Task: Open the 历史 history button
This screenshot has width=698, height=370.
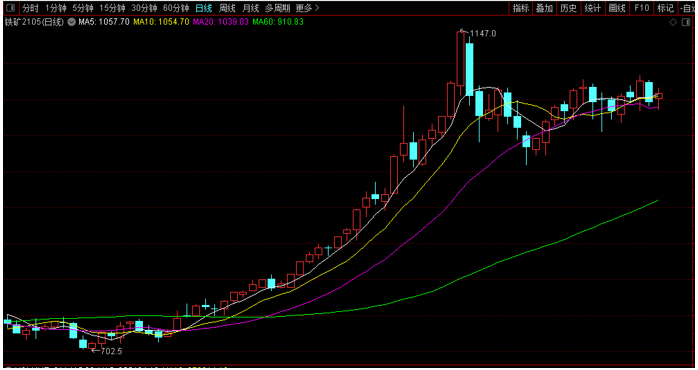Action: point(568,8)
